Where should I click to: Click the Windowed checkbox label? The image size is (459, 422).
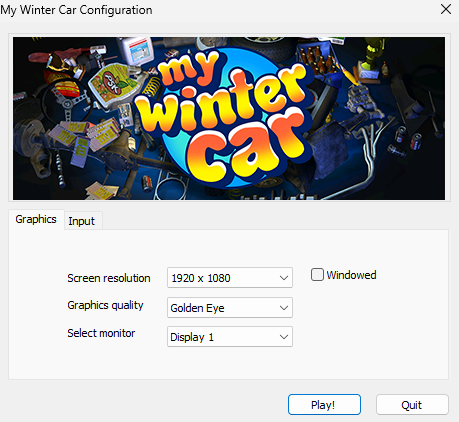pos(351,275)
